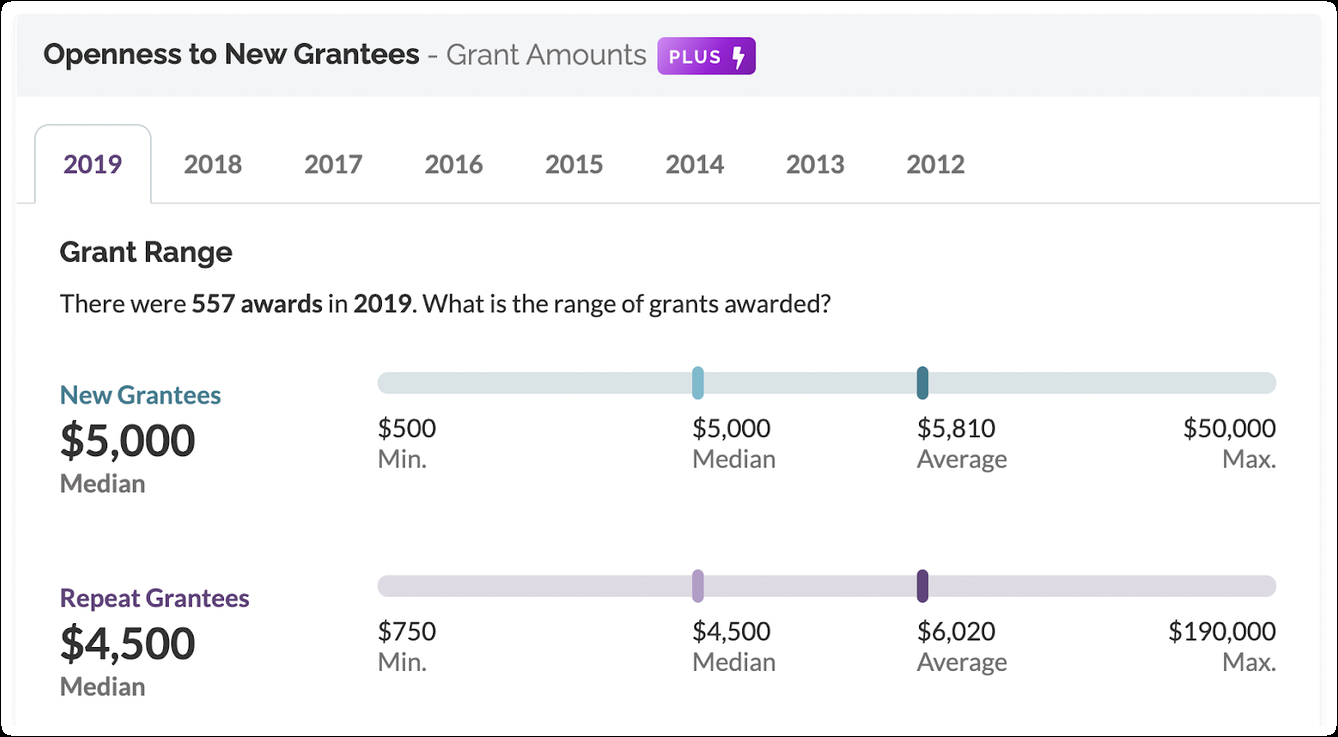Click the New Grantees heading link
This screenshot has width=1338, height=737.
click(x=140, y=394)
